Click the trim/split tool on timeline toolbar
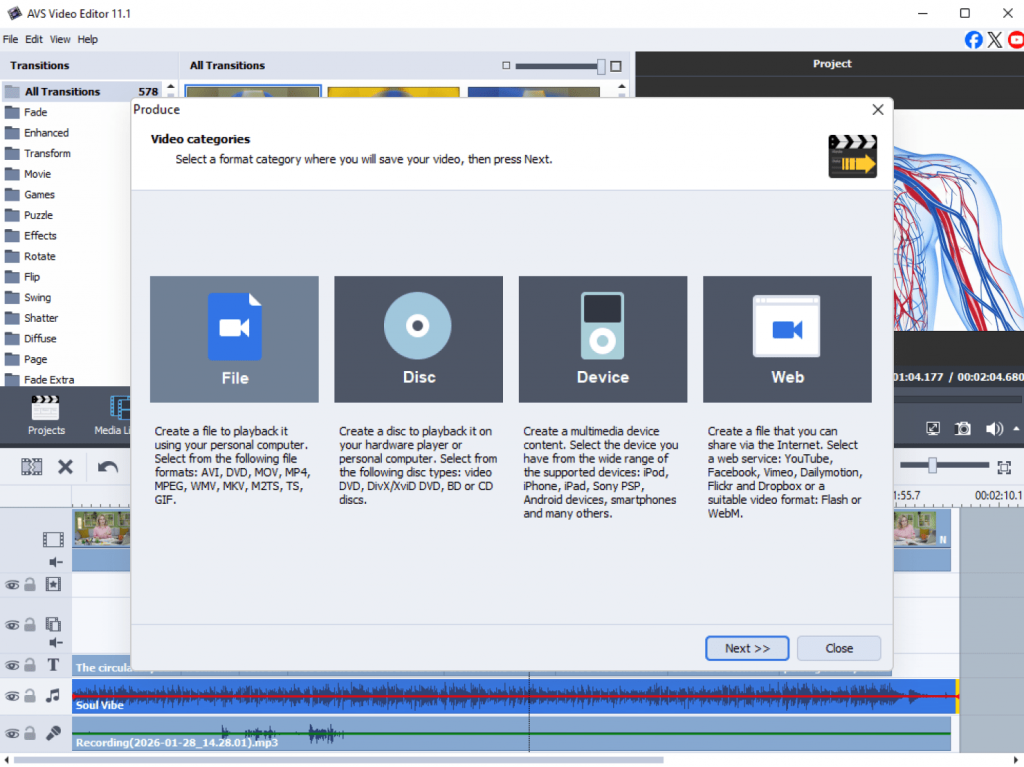The width and height of the screenshot is (1024, 767). pyautogui.click(x=31, y=467)
